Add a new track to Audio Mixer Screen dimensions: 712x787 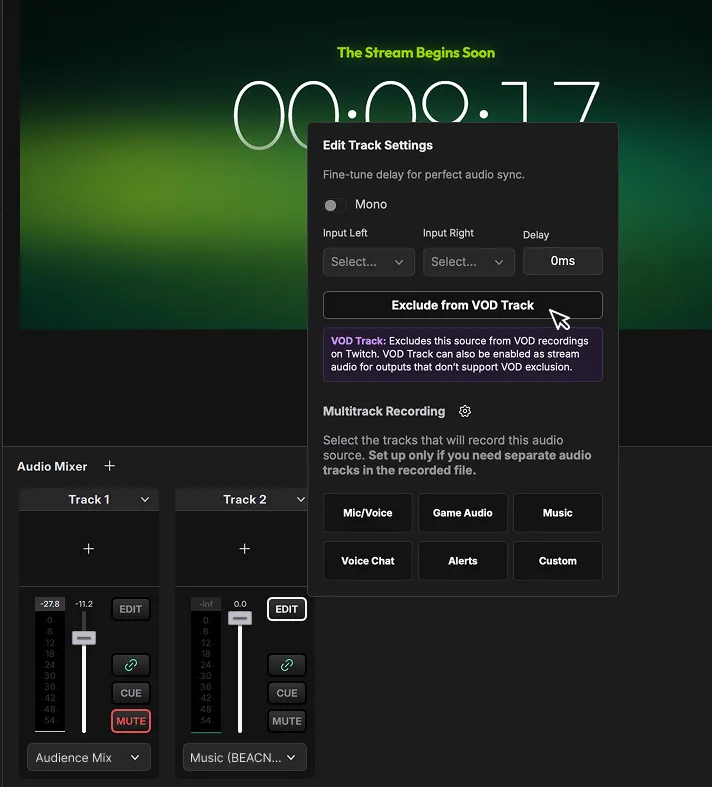(109, 466)
